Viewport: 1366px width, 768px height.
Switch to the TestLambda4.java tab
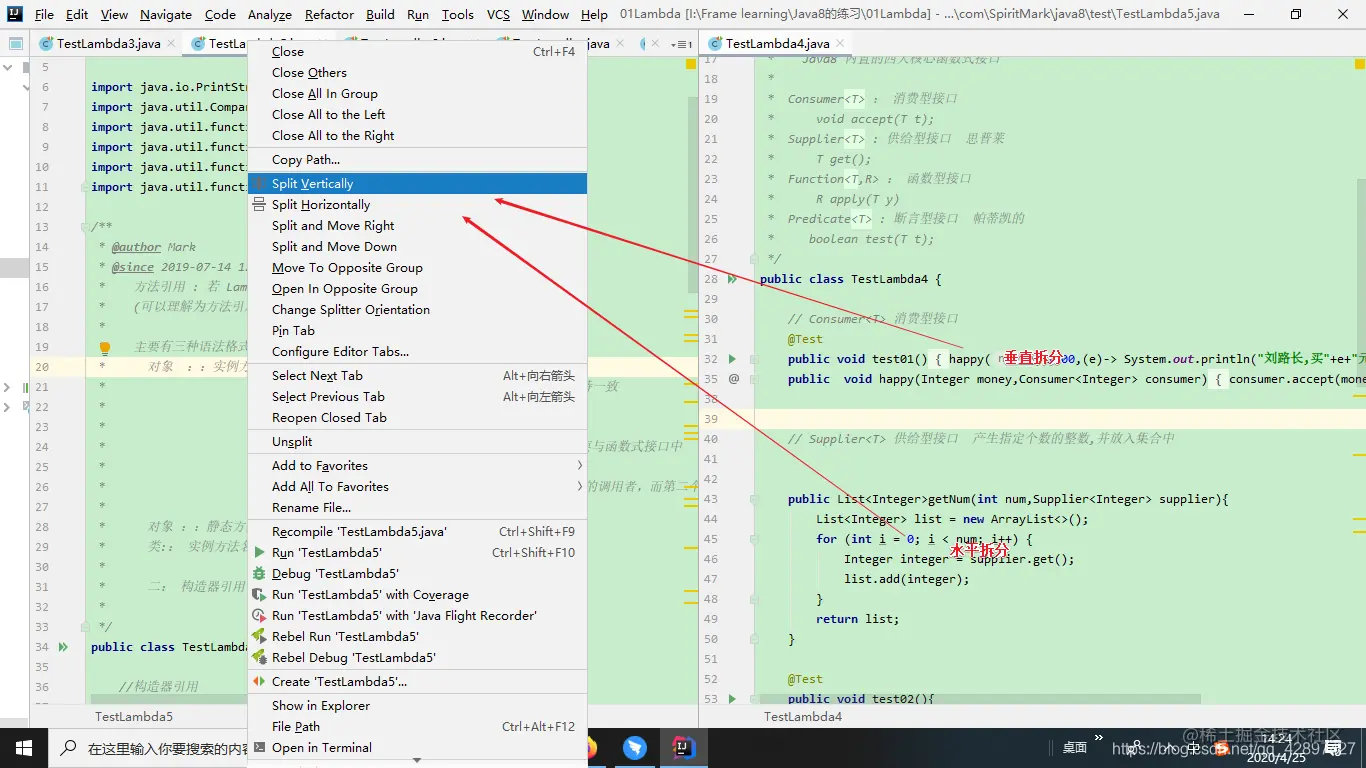coord(777,44)
